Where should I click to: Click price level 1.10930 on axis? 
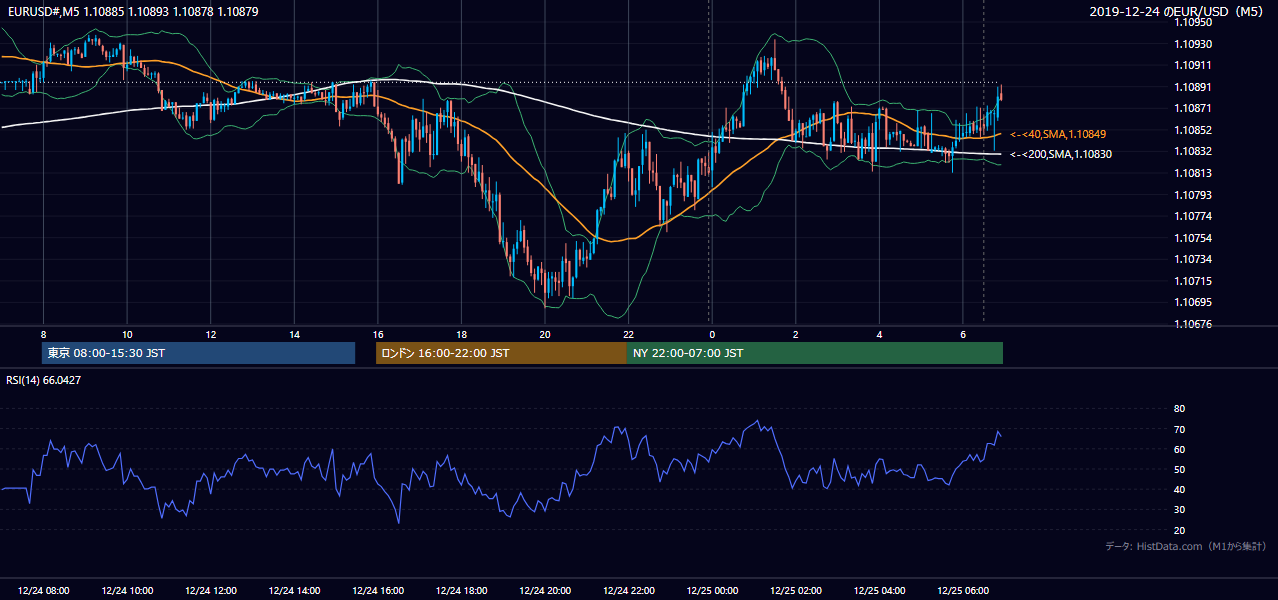1193,44
